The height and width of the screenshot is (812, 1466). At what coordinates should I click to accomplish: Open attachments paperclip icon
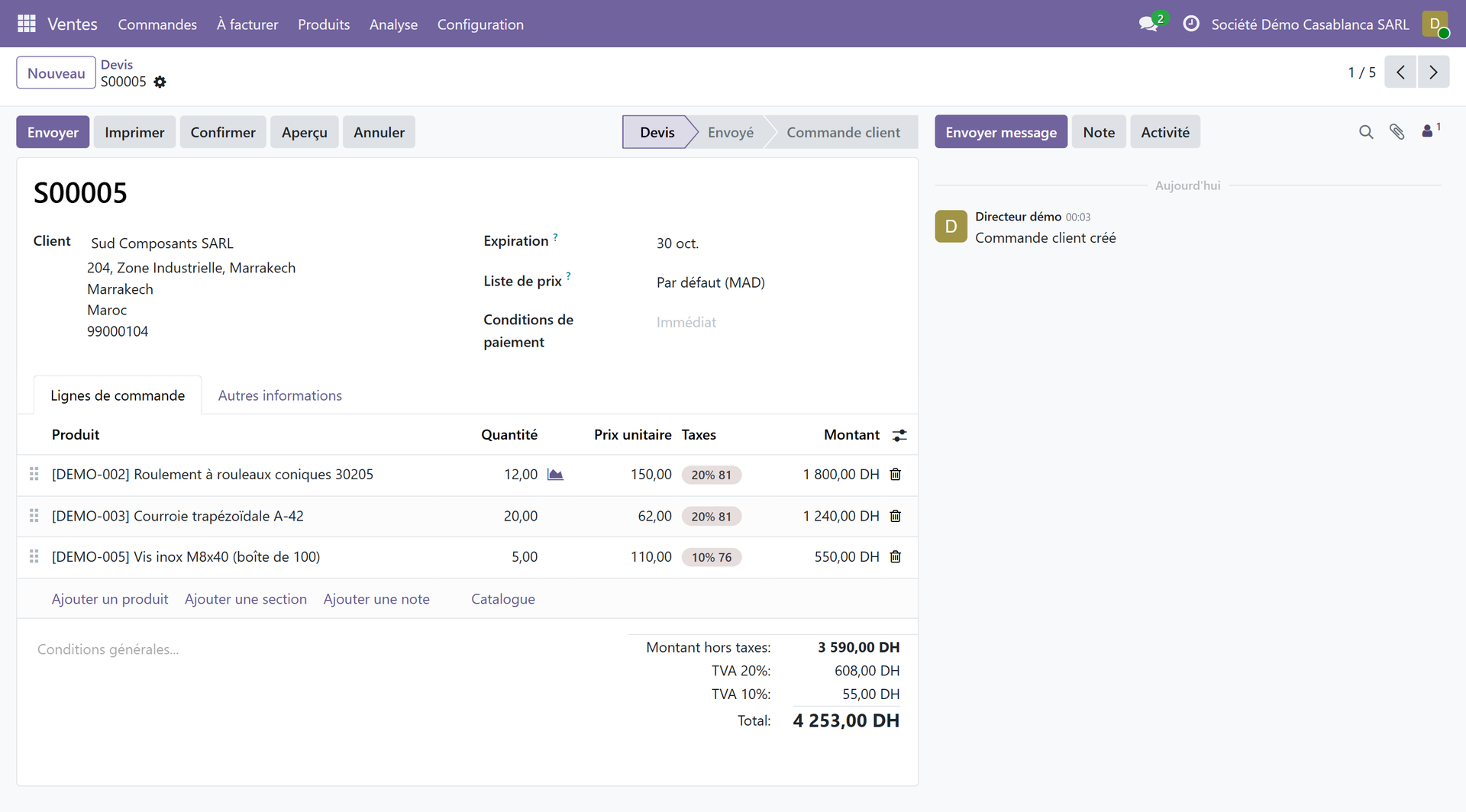1397,132
